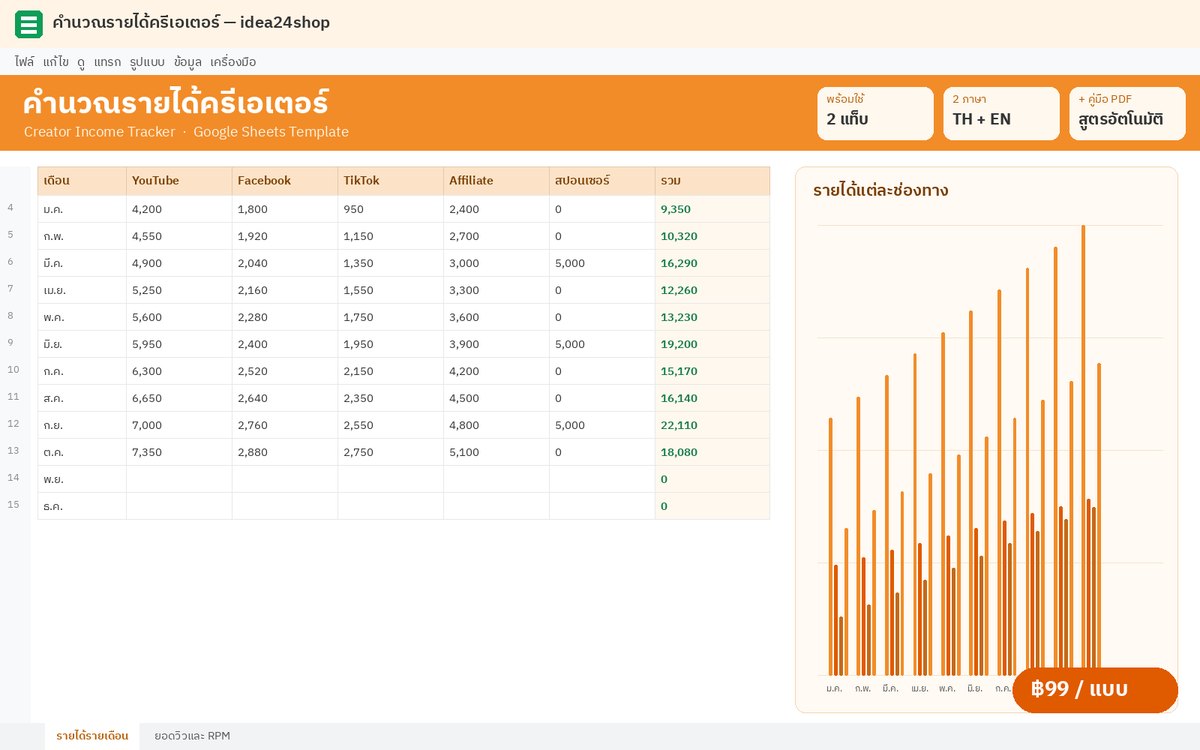Select YouTube cell 4,200
This screenshot has height=750, width=1200.
point(179,209)
